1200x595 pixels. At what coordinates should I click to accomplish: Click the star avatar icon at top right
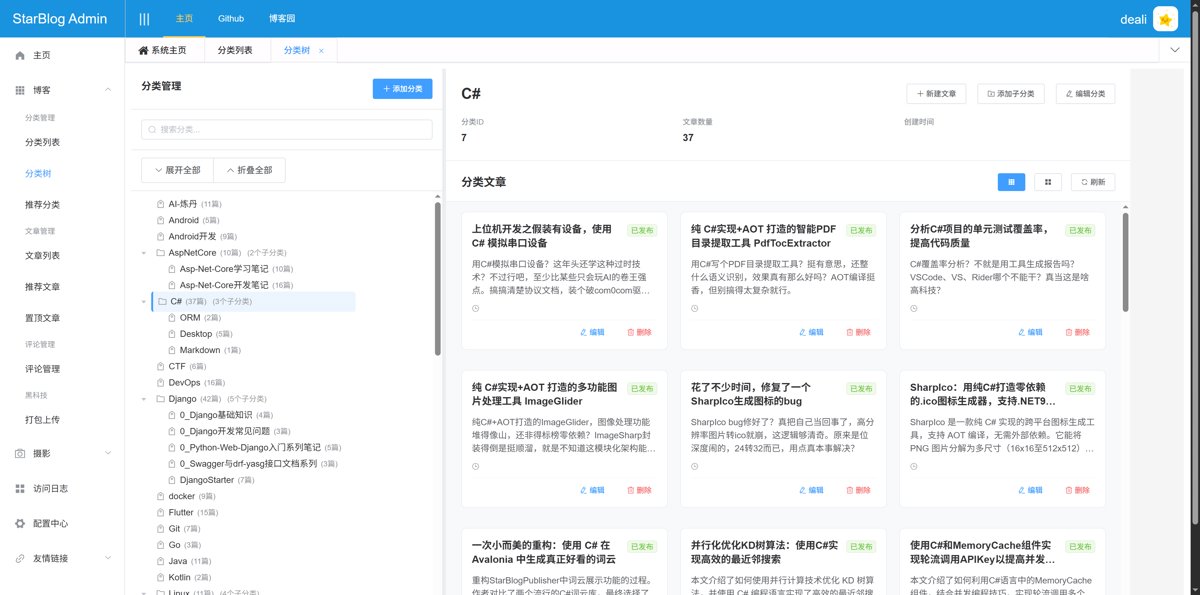coord(1165,19)
